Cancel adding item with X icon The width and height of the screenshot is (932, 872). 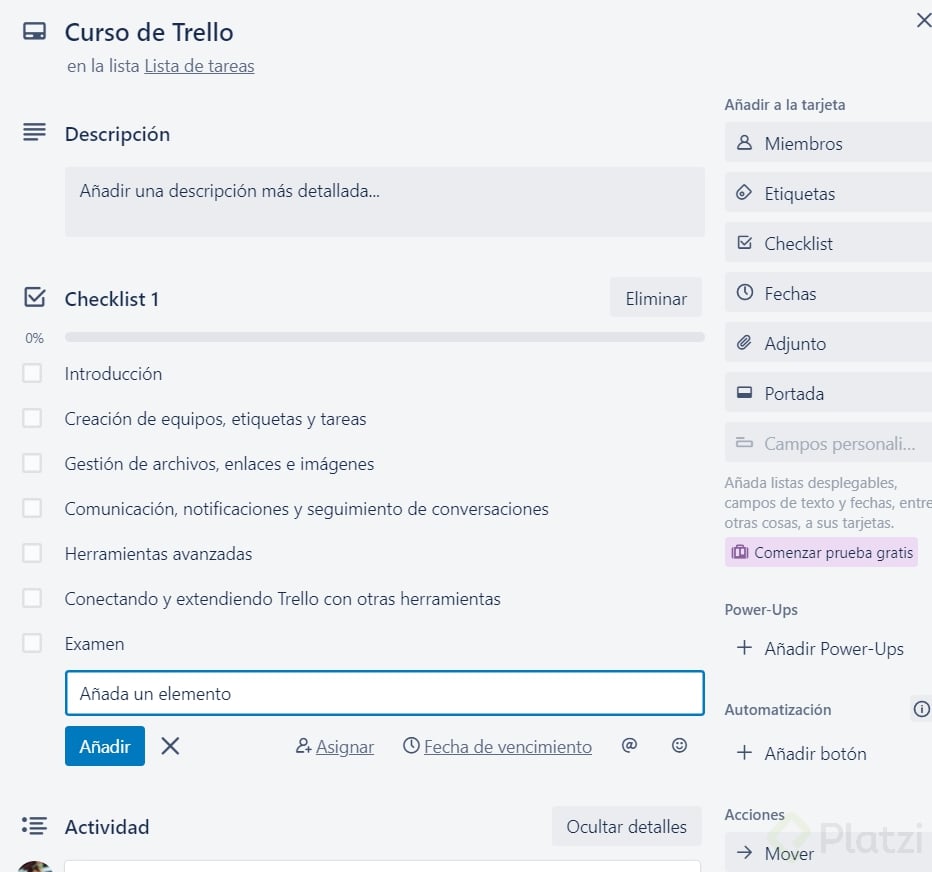[171, 746]
